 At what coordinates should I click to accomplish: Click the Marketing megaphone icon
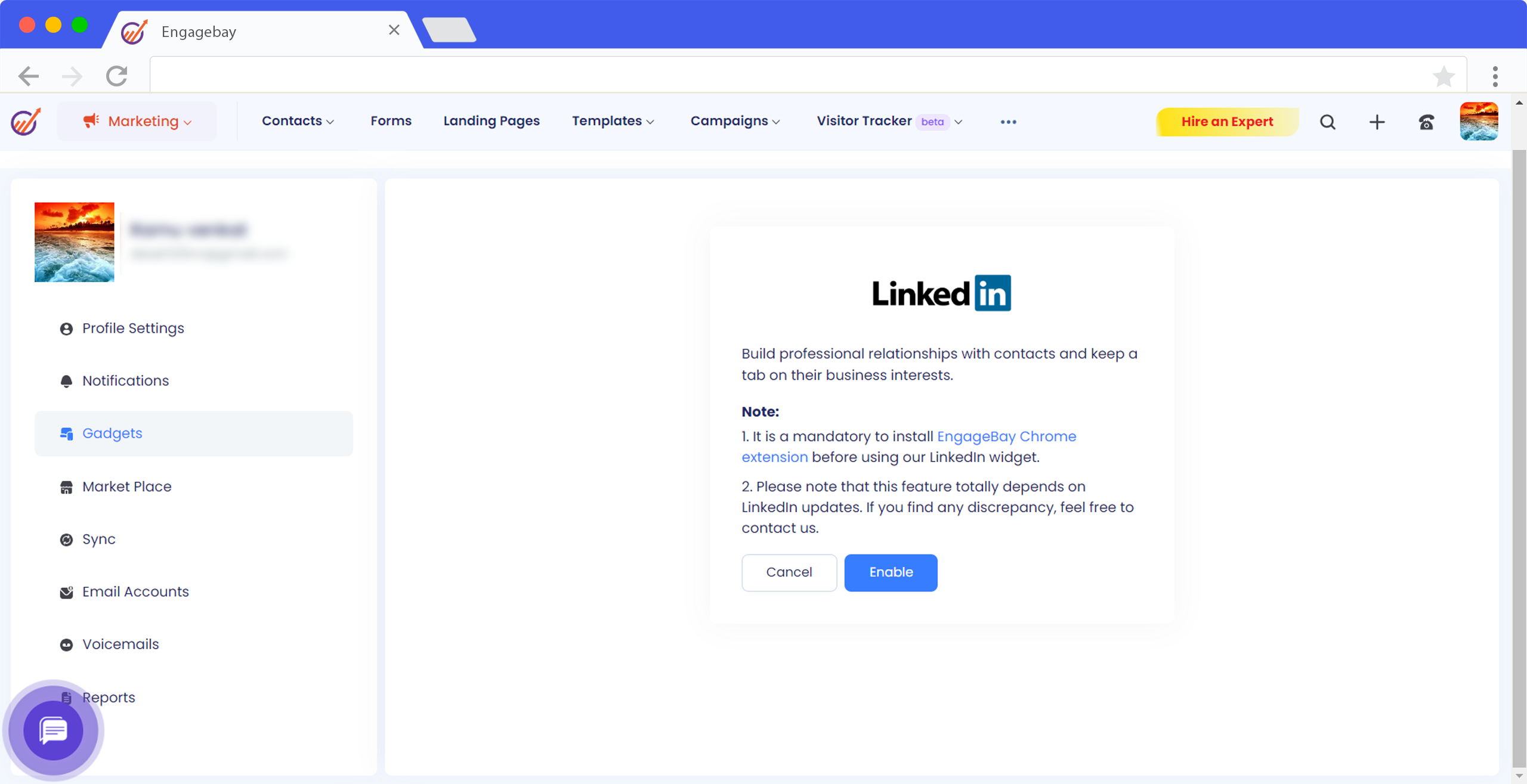pos(91,121)
